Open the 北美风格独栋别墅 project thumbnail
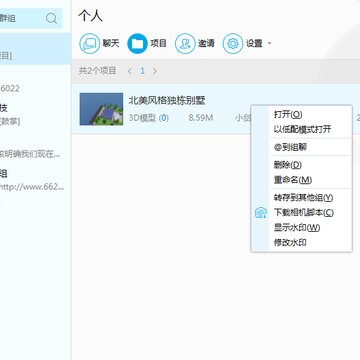Viewport: 360px width, 360px height. pyautogui.click(x=101, y=109)
